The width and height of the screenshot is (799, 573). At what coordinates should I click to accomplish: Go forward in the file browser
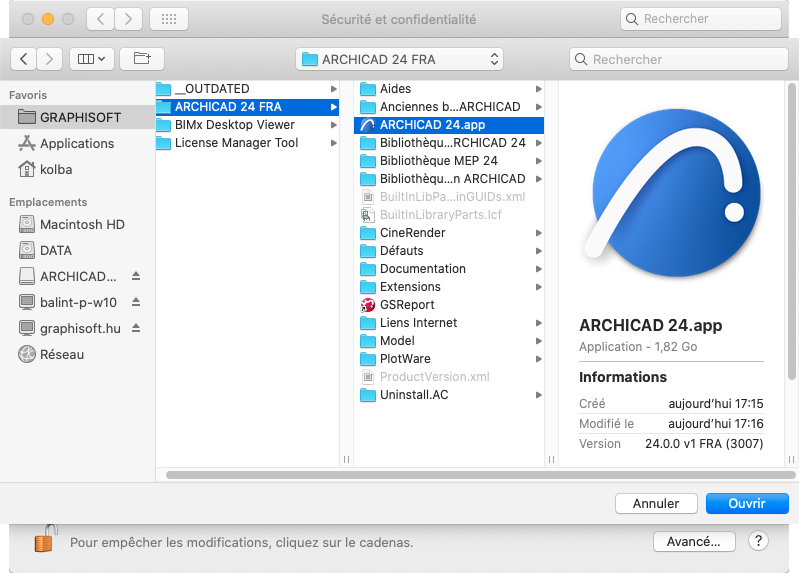[49, 59]
